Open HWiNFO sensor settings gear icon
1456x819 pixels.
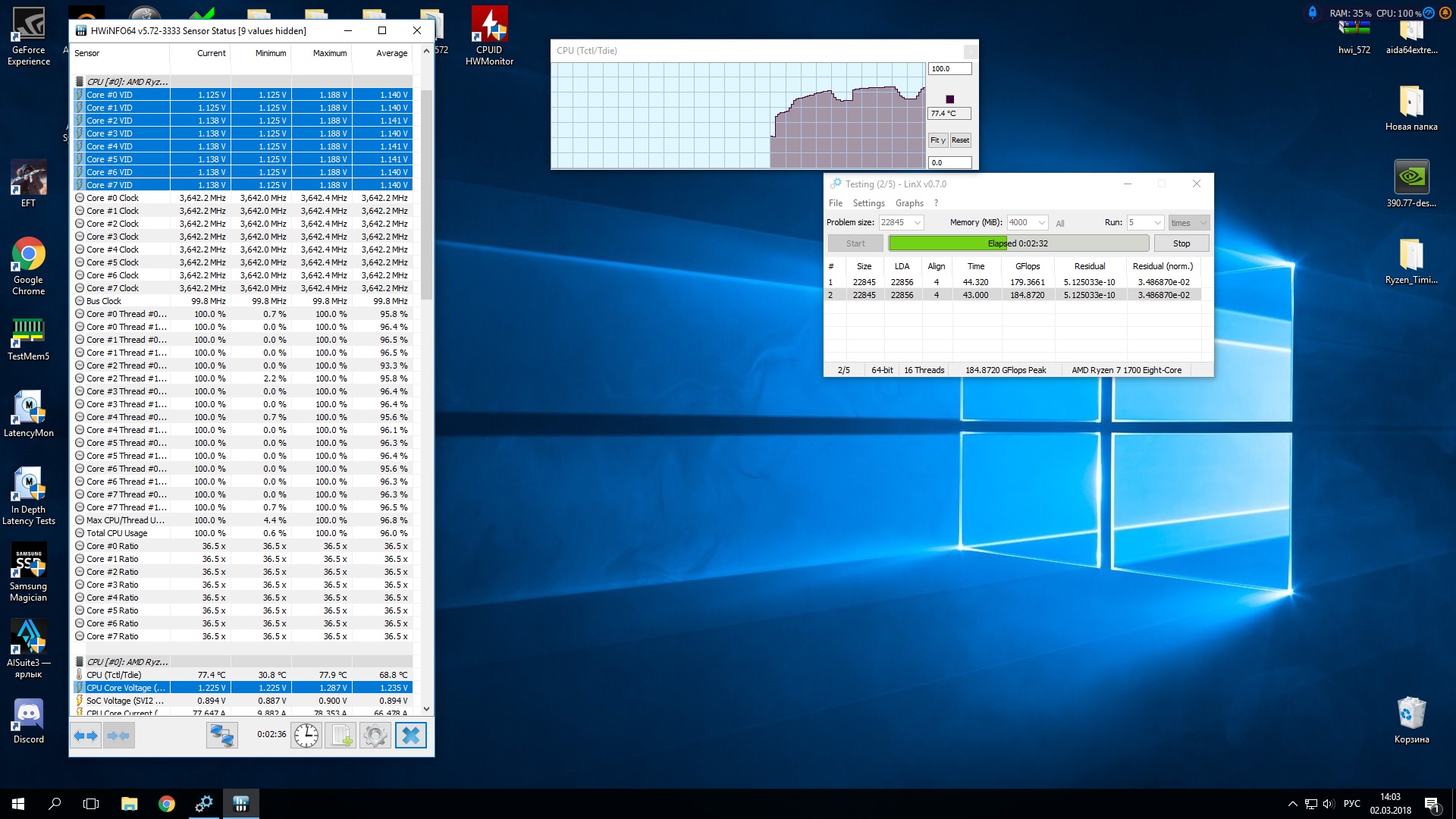click(x=375, y=736)
